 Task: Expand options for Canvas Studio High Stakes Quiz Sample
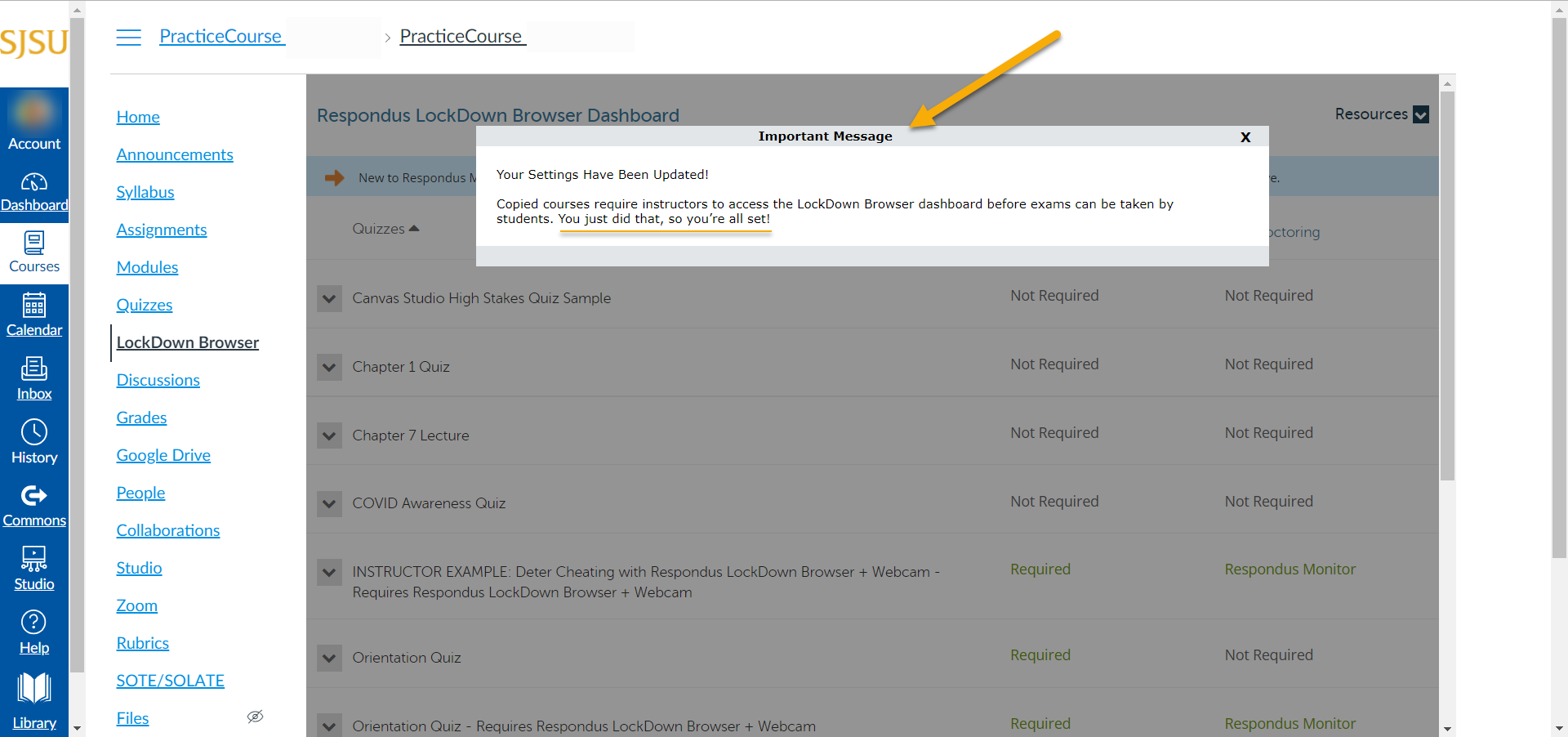pyautogui.click(x=329, y=298)
